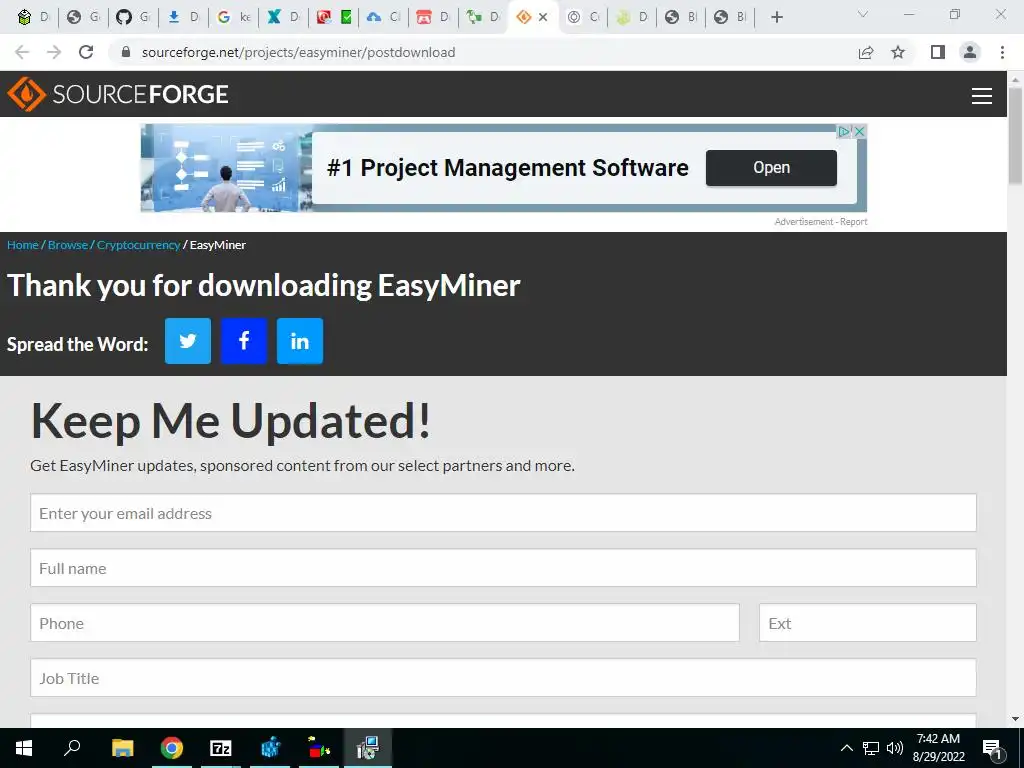Open the volume control
Screen dimensions: 1024x768
[x=895, y=748]
